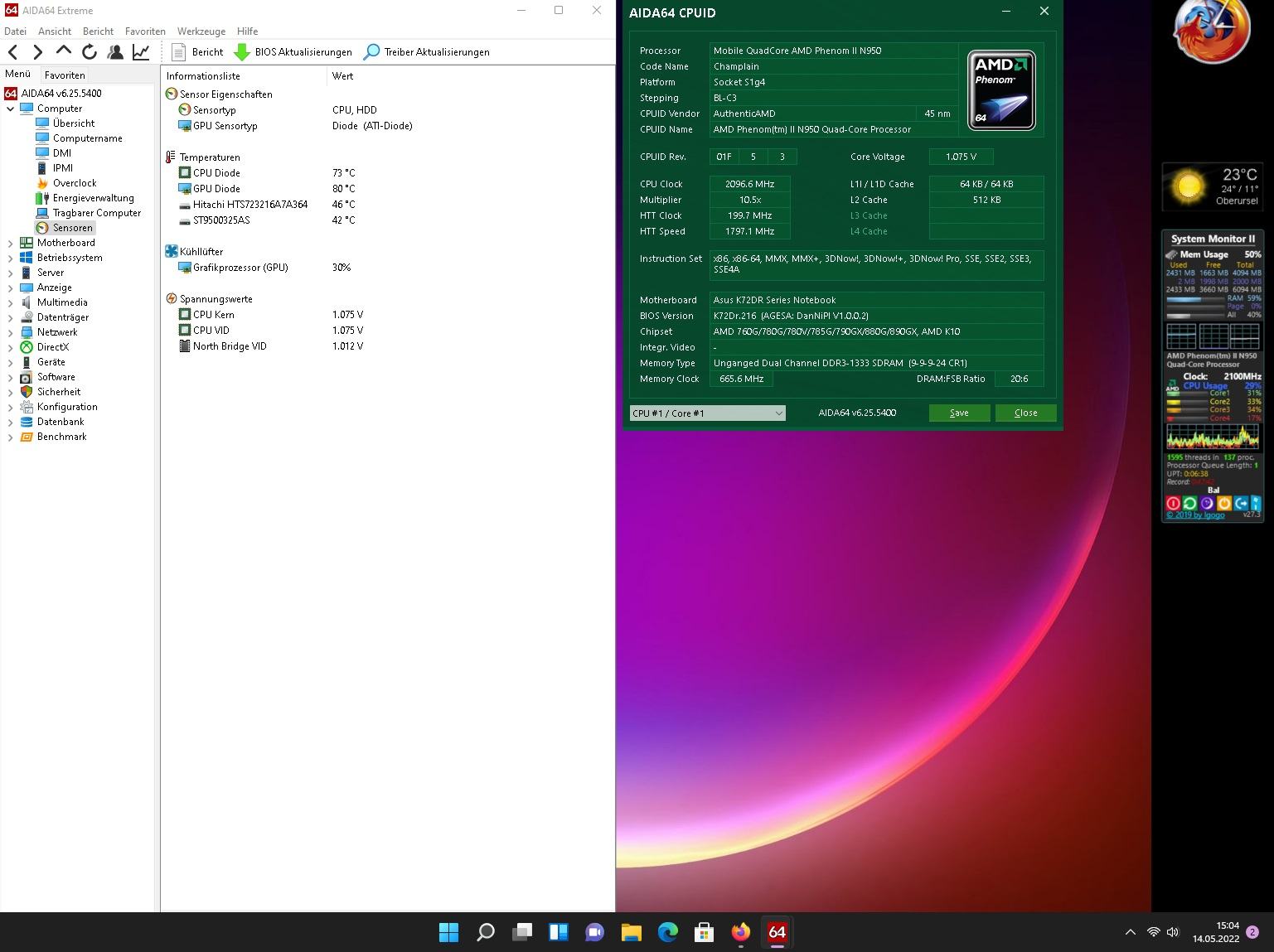Screen dimensions: 1274x952
Task: Expand the Multimedia tree node
Action: click(x=10, y=302)
